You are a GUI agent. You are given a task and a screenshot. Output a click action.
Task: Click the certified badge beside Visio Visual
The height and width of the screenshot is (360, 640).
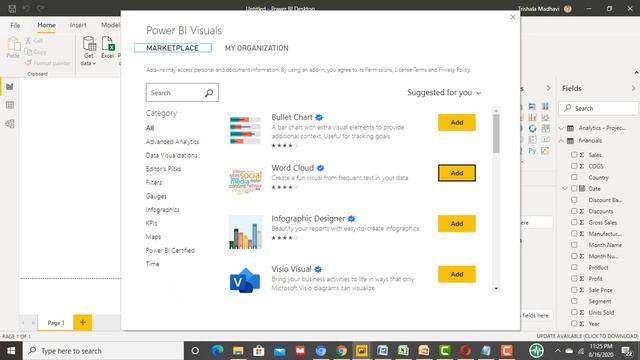(x=318, y=269)
